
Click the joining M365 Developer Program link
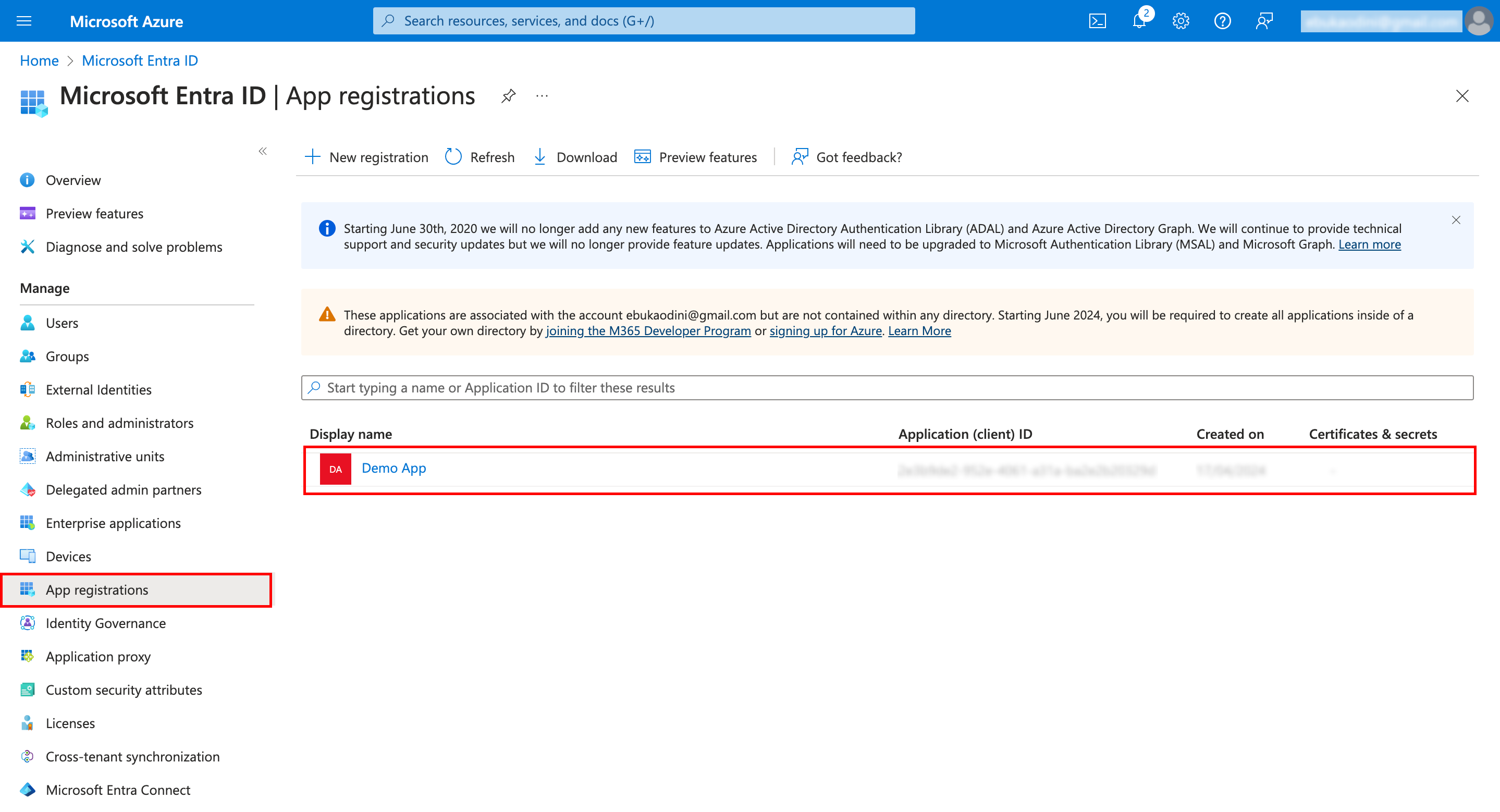[648, 330]
